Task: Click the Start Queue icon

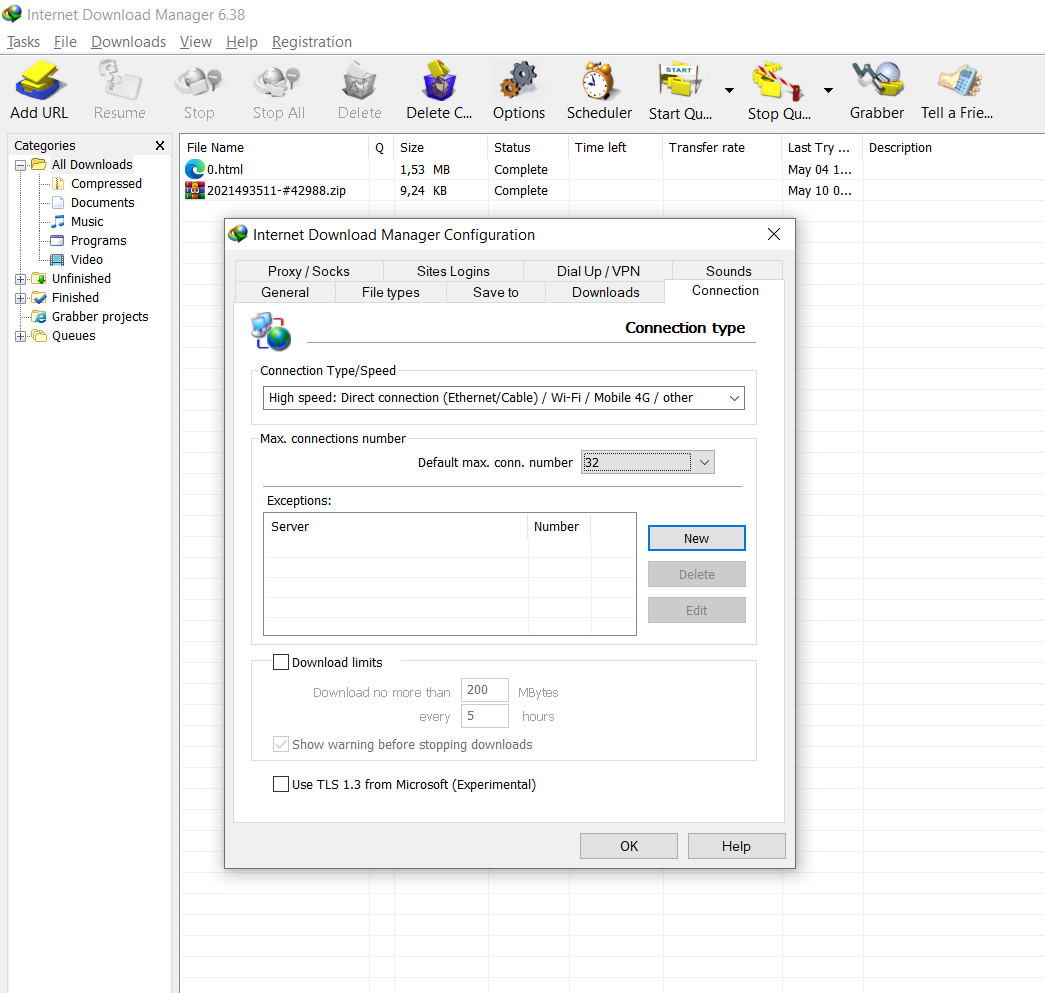Action: [680, 81]
